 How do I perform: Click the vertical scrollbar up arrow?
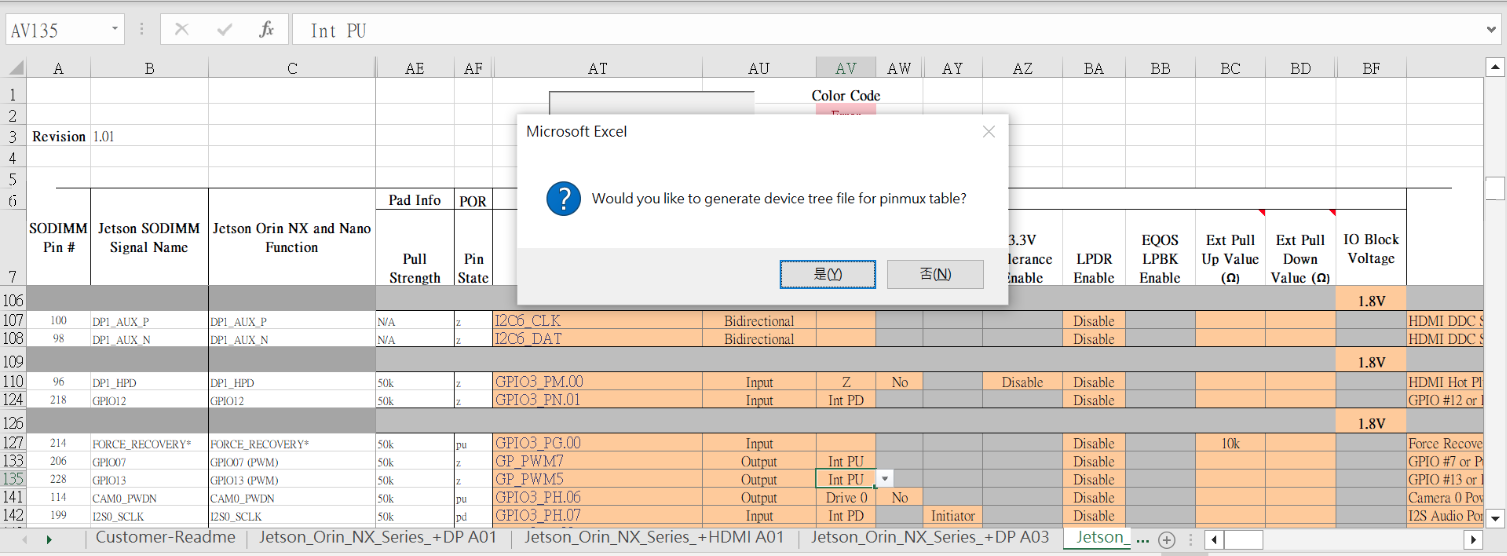coord(1495,68)
